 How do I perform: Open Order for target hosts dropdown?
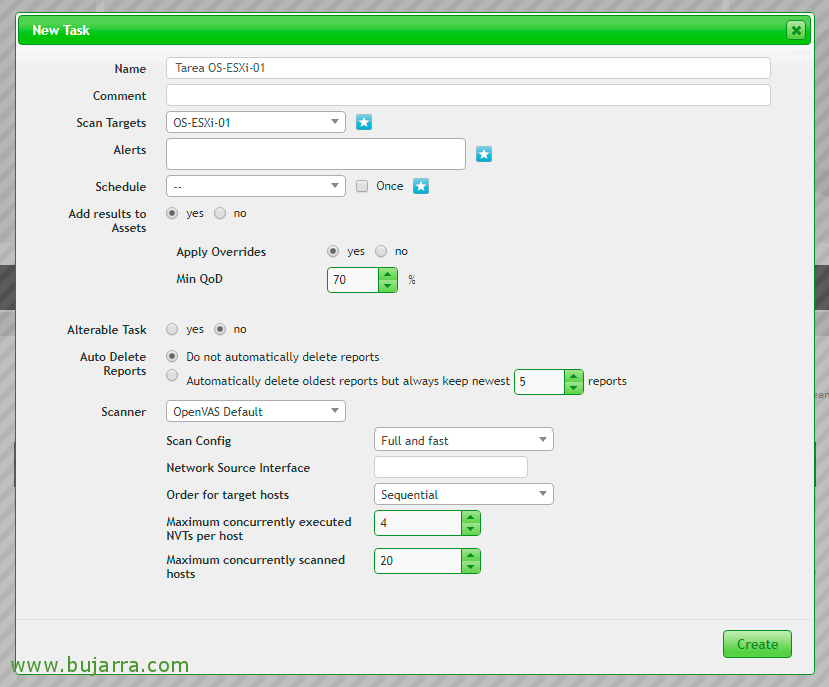coord(464,494)
